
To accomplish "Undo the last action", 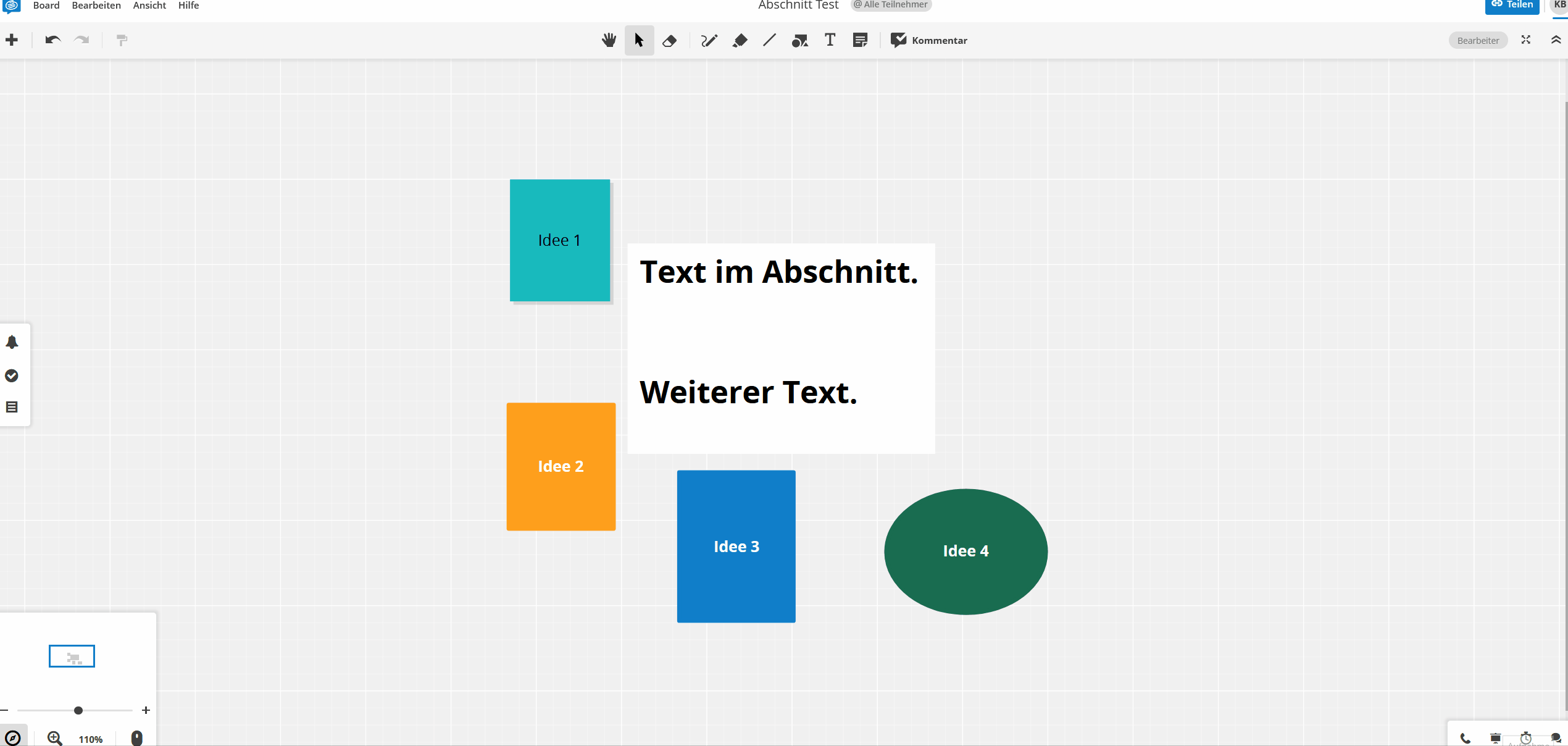I will (53, 40).
